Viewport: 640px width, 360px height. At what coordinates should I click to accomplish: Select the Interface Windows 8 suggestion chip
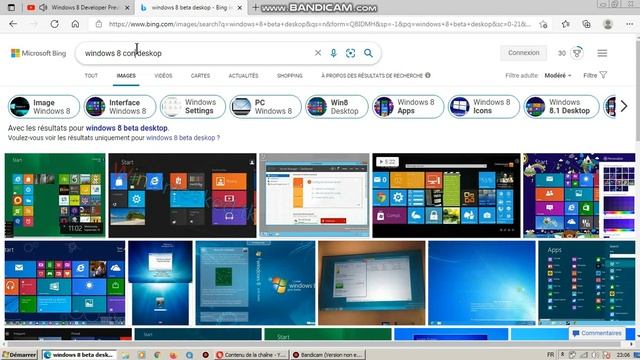point(120,107)
